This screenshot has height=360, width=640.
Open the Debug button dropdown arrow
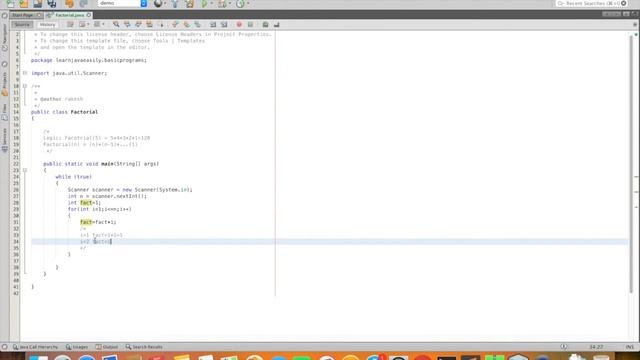[230, 4]
